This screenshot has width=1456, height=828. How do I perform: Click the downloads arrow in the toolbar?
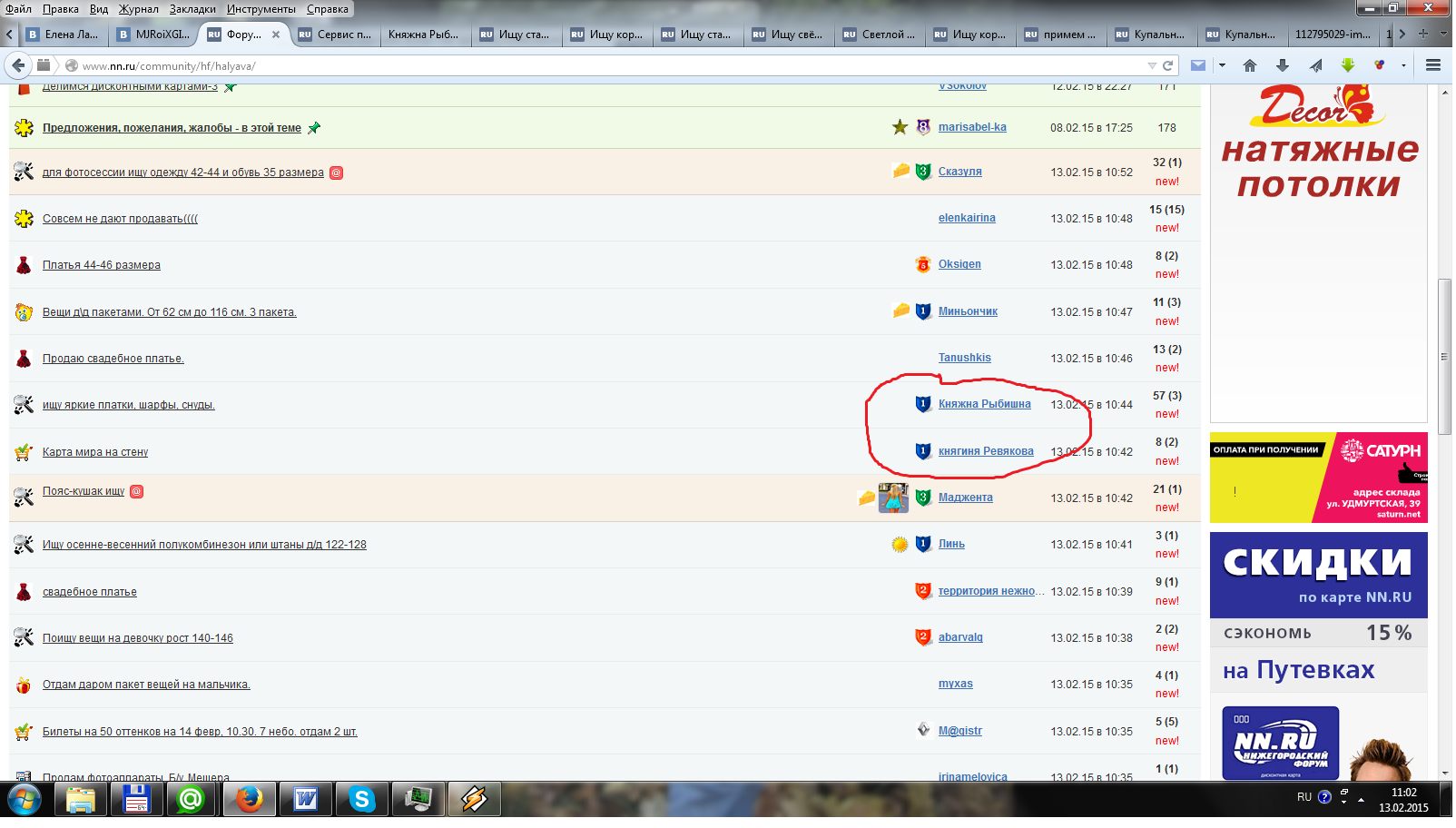coord(1283,65)
